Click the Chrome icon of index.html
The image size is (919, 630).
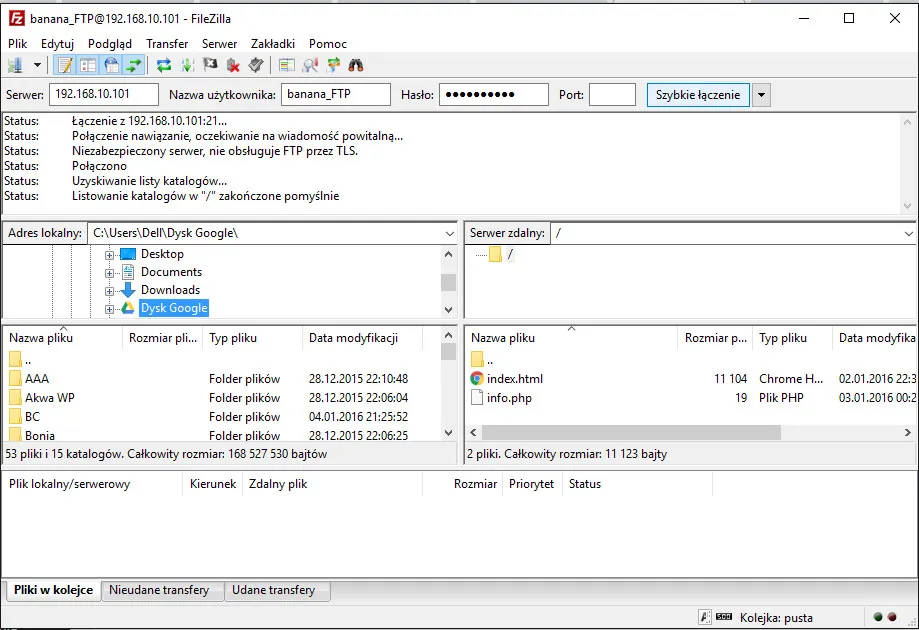click(477, 379)
